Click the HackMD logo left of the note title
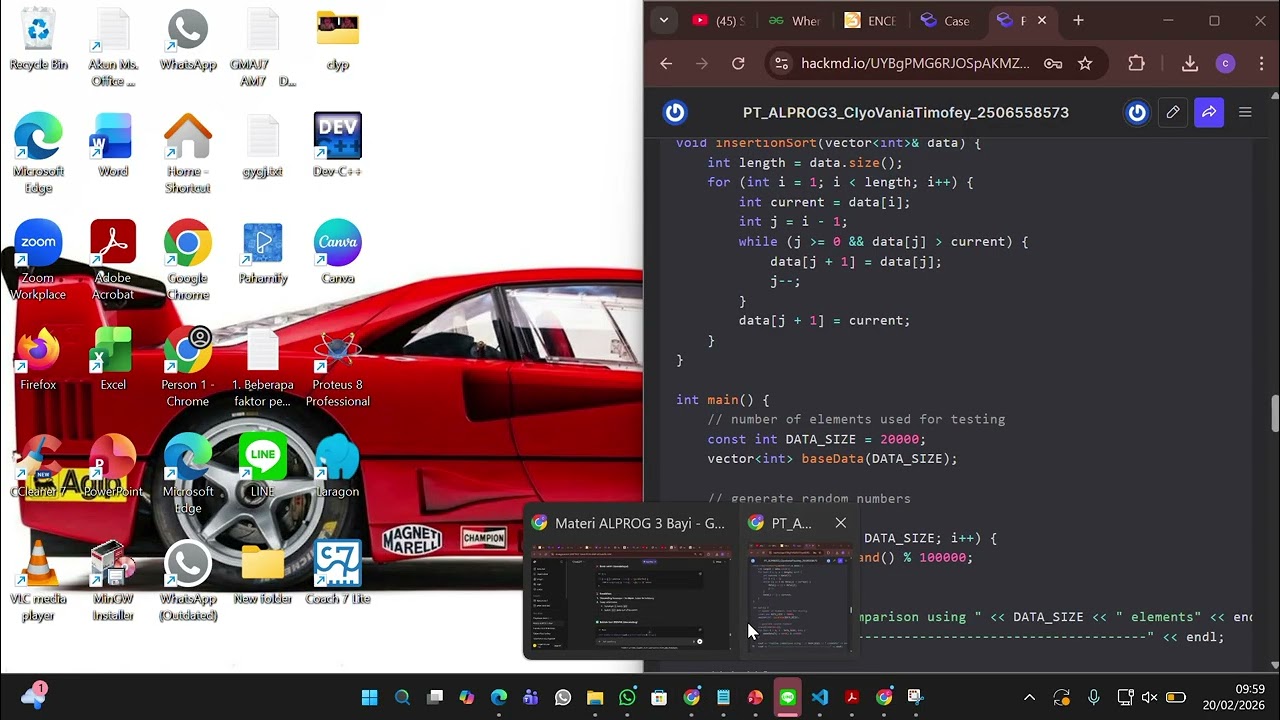This screenshot has height=720, width=1280. pos(675,112)
